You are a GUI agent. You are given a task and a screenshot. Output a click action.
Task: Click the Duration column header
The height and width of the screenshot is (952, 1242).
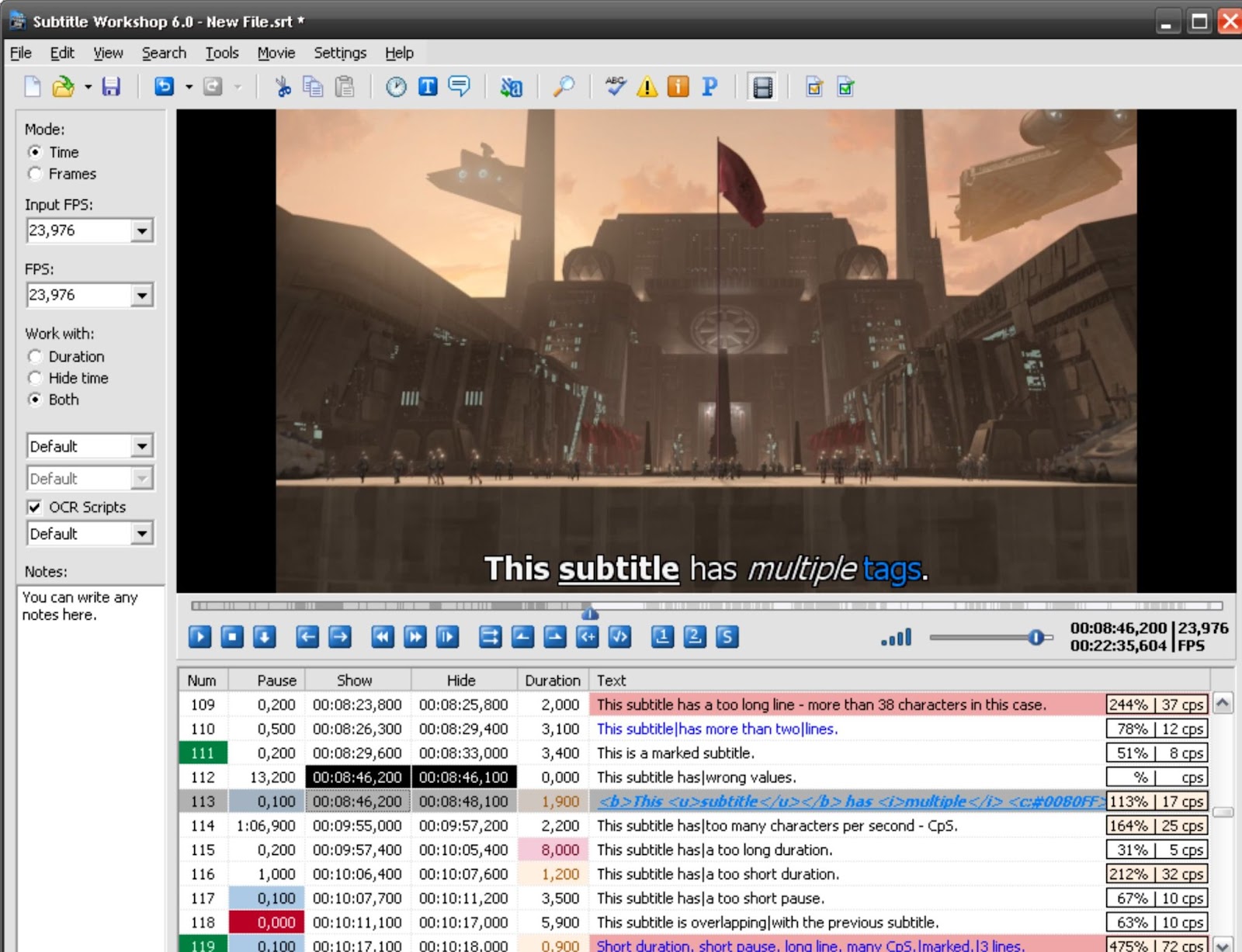[552, 680]
